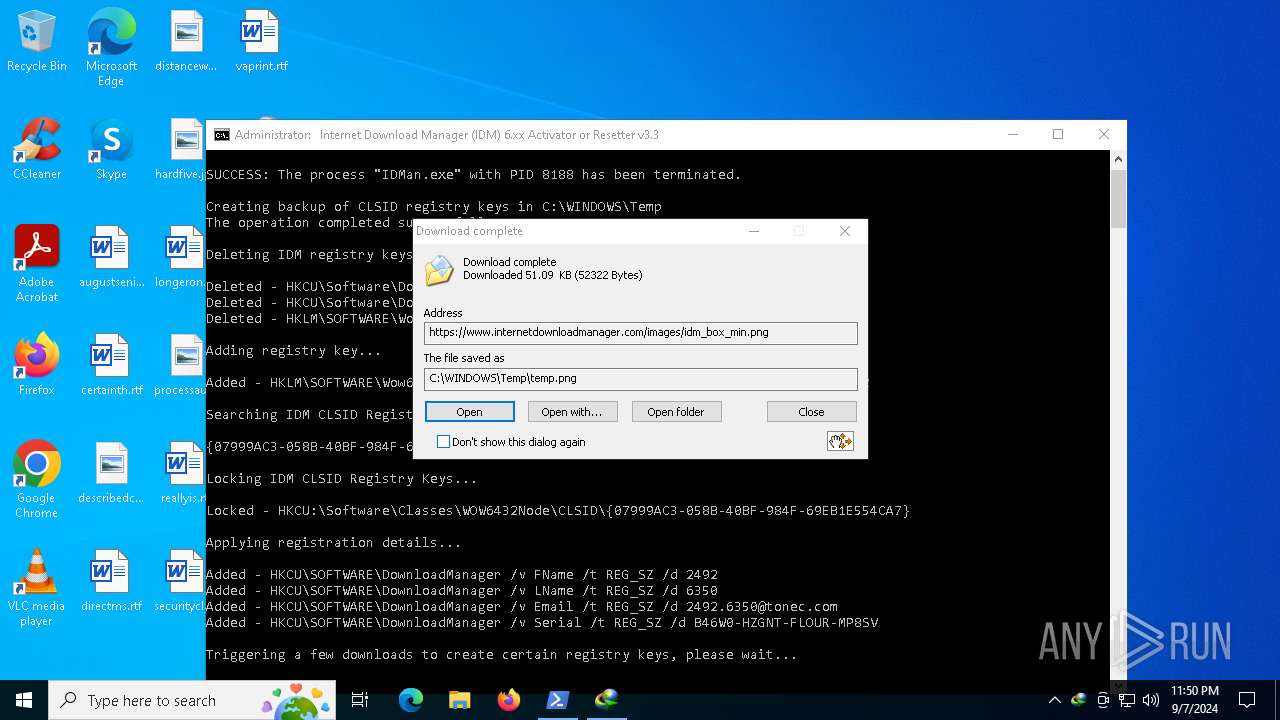Click the Open button in download dialog

pyautogui.click(x=470, y=412)
